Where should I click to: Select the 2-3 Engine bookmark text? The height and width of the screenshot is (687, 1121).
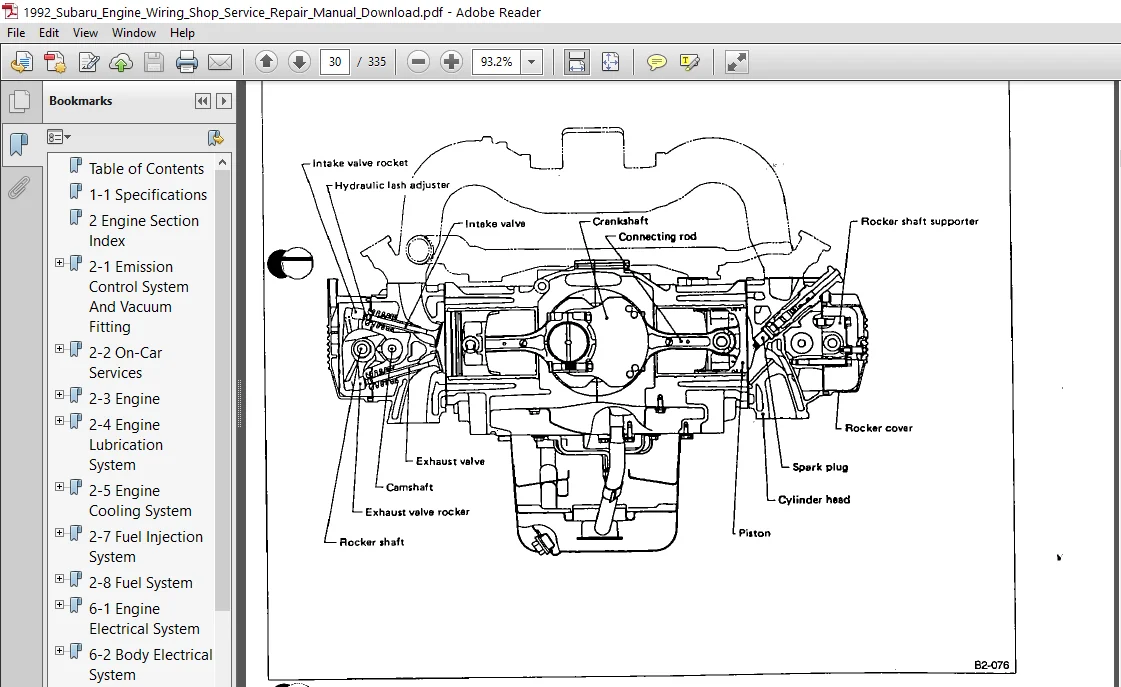click(x=124, y=399)
